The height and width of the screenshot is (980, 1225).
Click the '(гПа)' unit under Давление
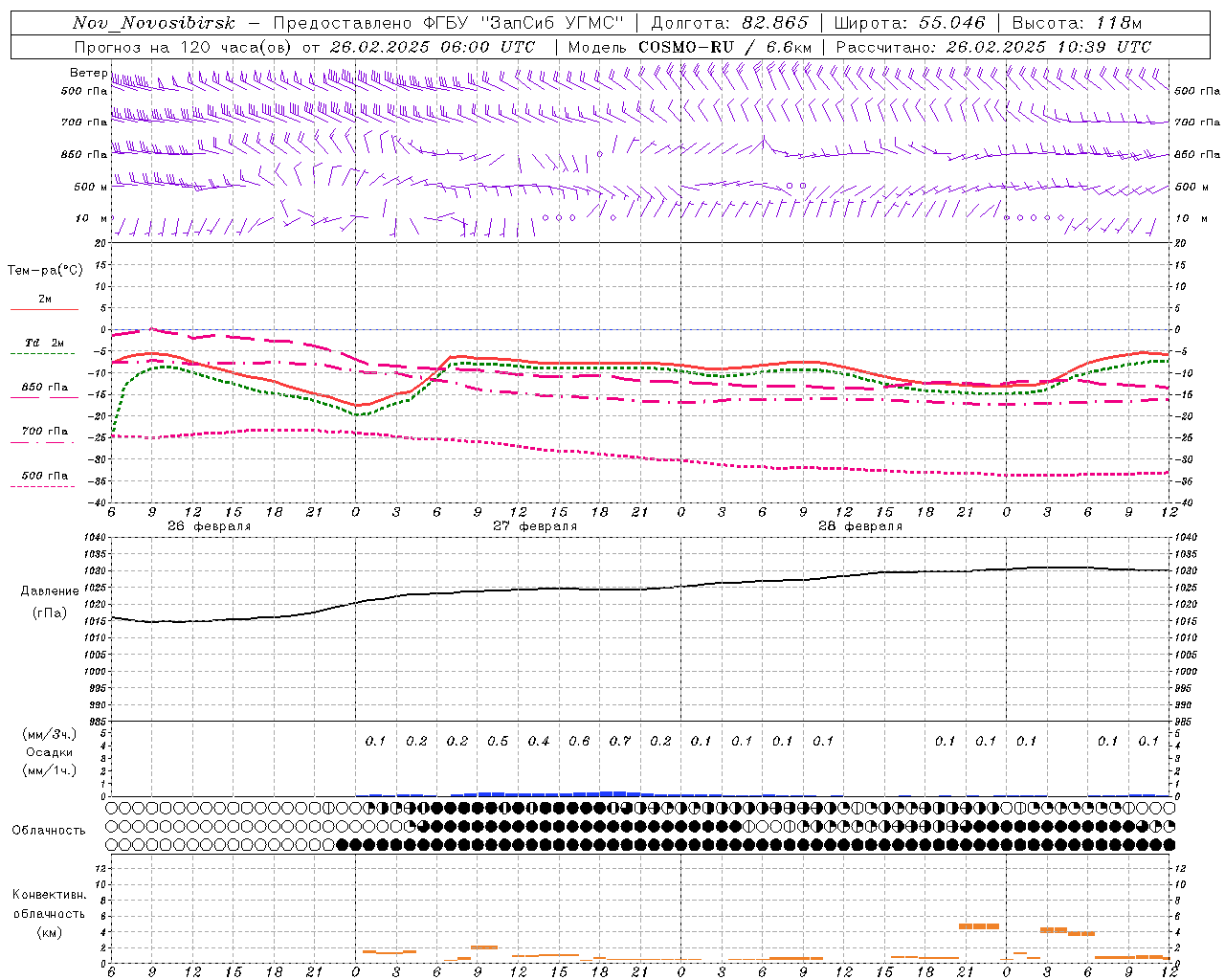pos(50,612)
